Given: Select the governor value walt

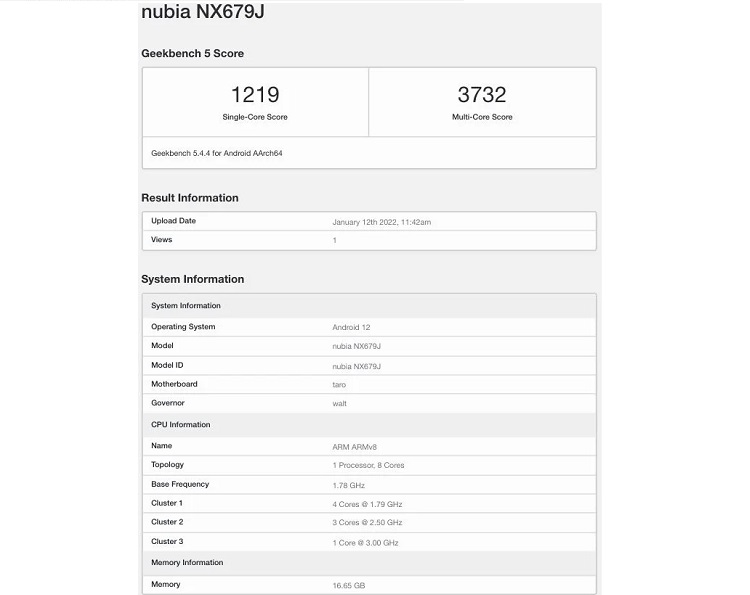Looking at the screenshot, I should click(x=340, y=404).
